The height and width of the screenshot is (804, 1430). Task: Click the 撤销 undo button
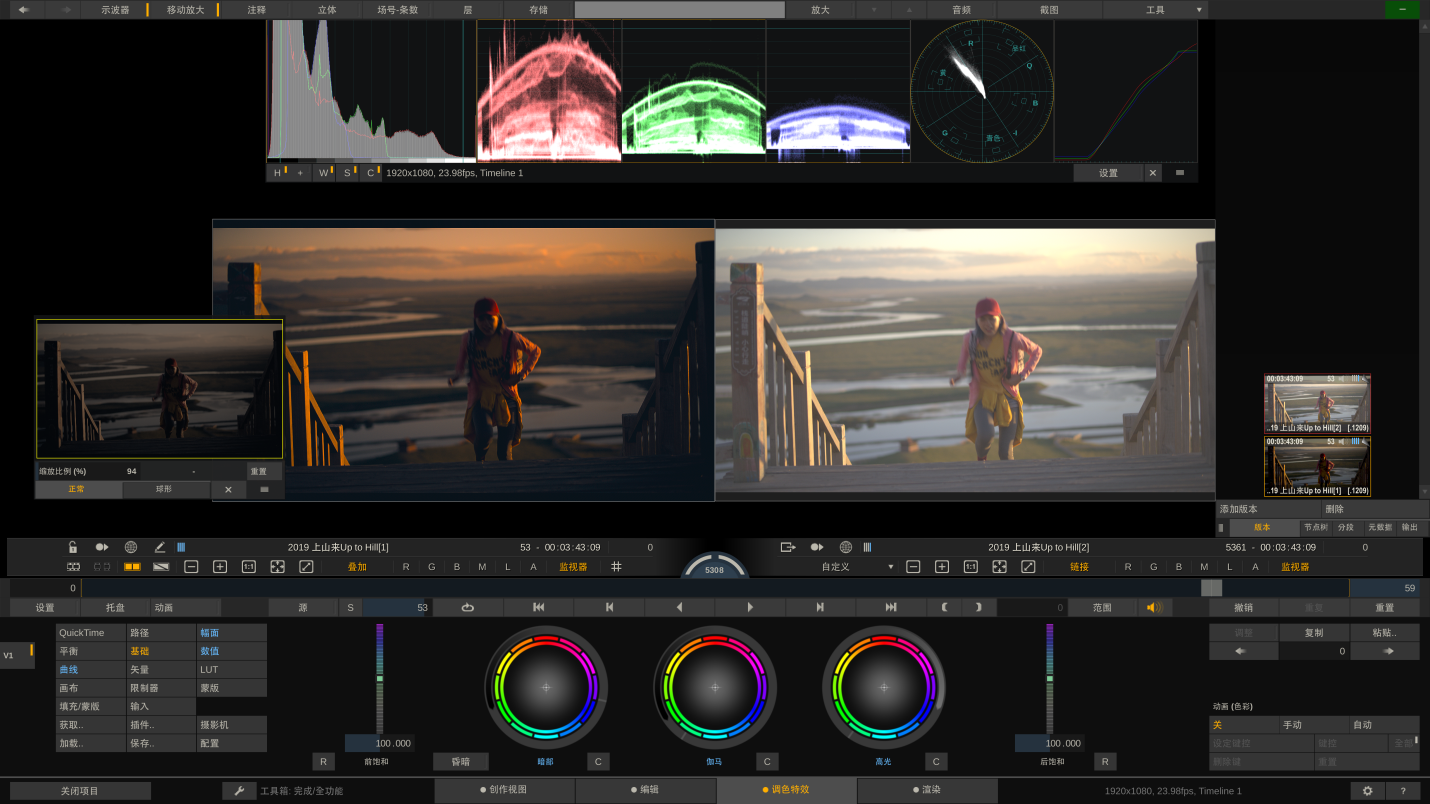click(1243, 607)
